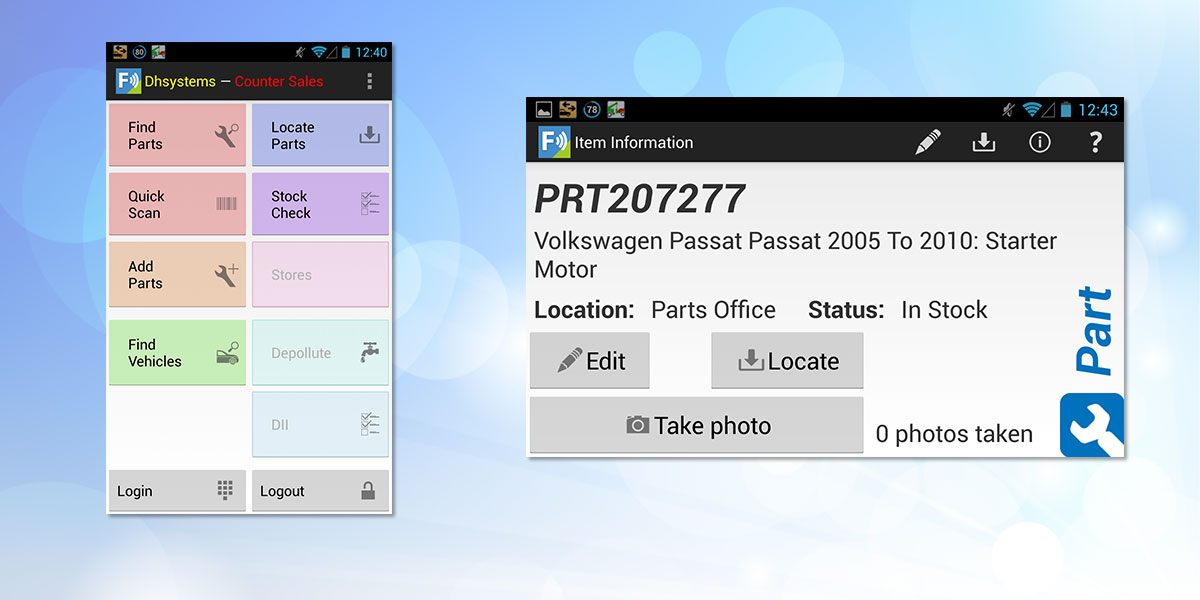1200x600 pixels.
Task: Open the circled info icon
Action: (1040, 142)
